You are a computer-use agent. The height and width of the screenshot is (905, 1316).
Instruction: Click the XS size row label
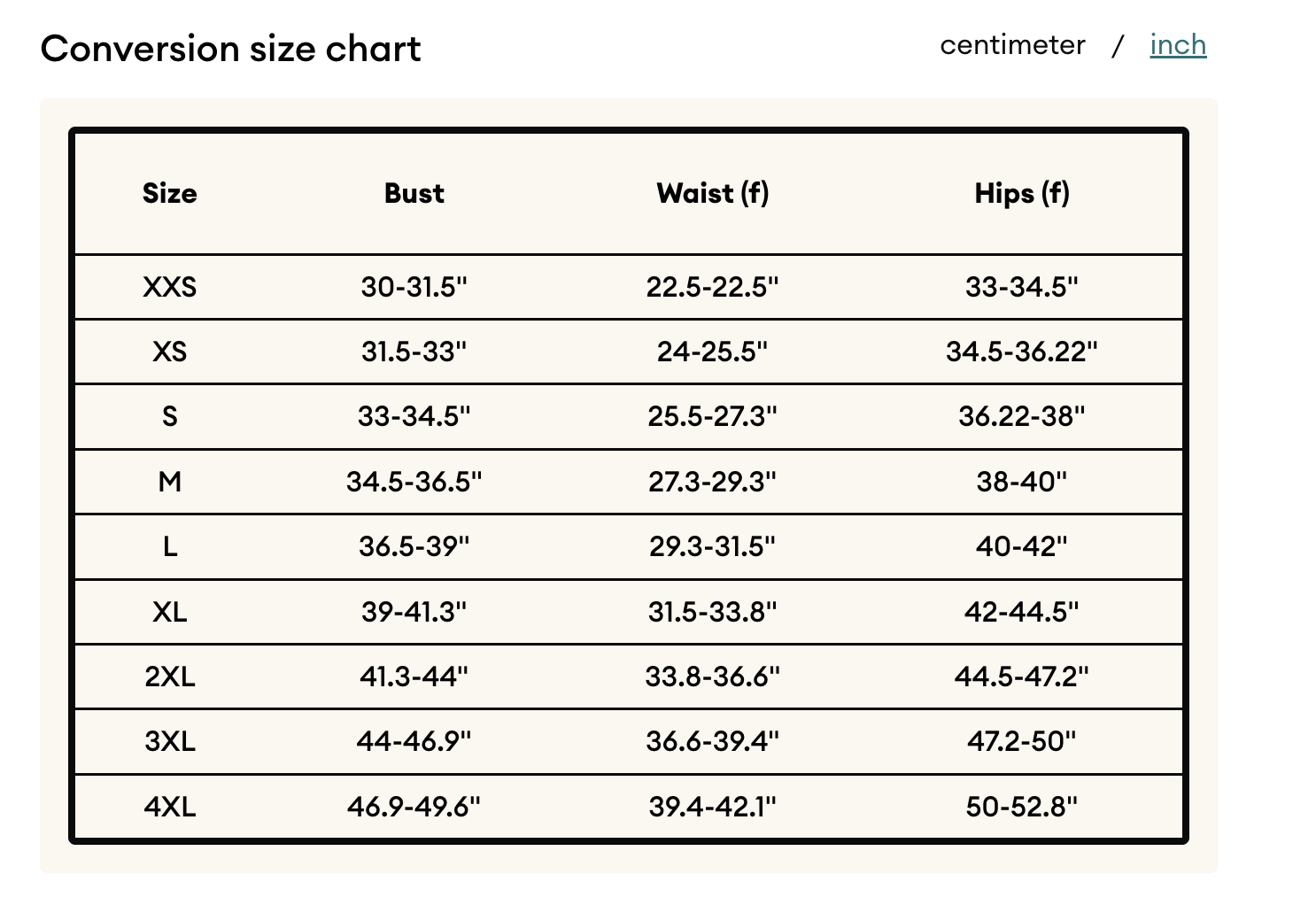point(170,352)
